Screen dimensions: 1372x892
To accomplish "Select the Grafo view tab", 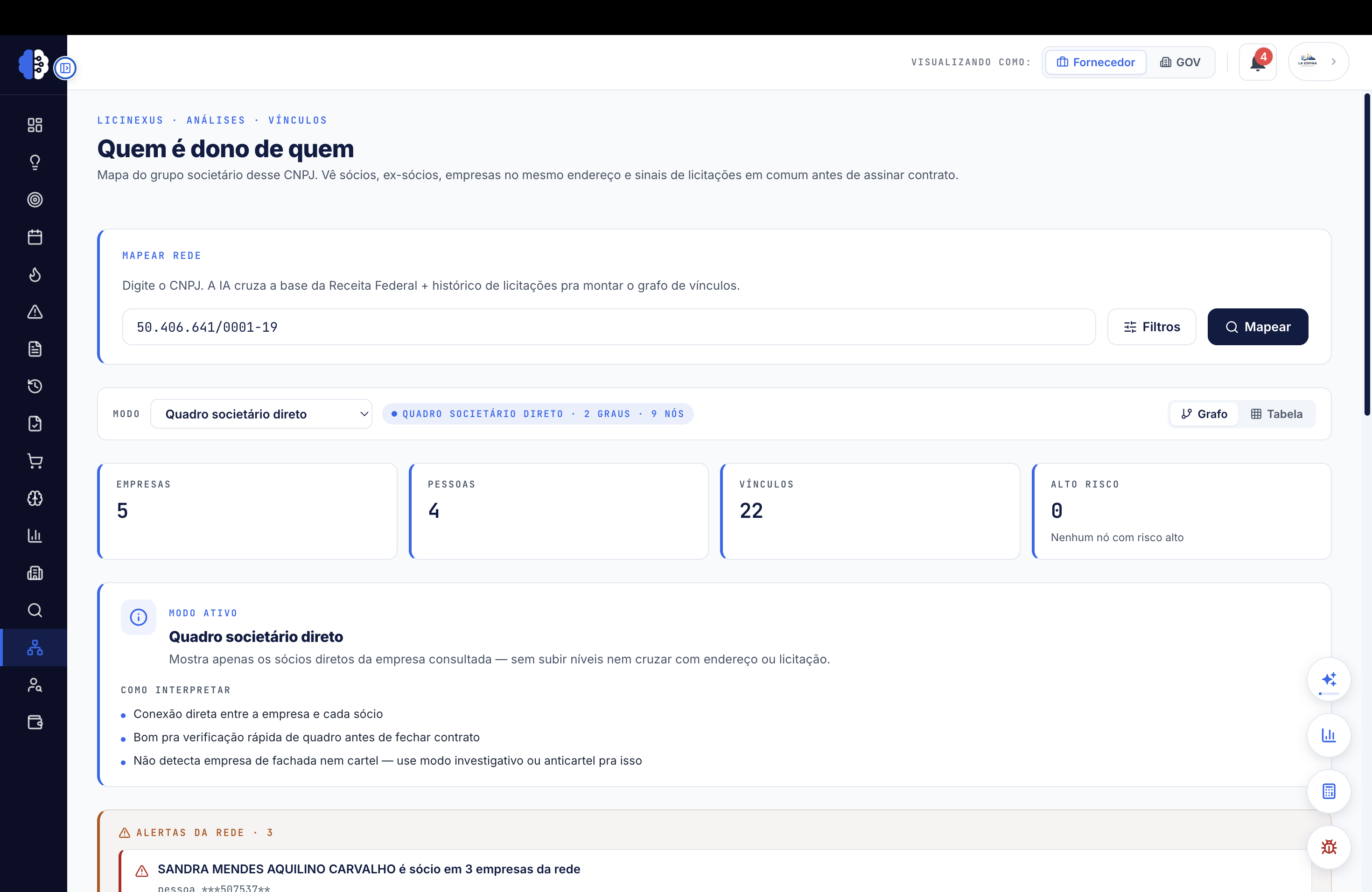I will [x=1204, y=414].
